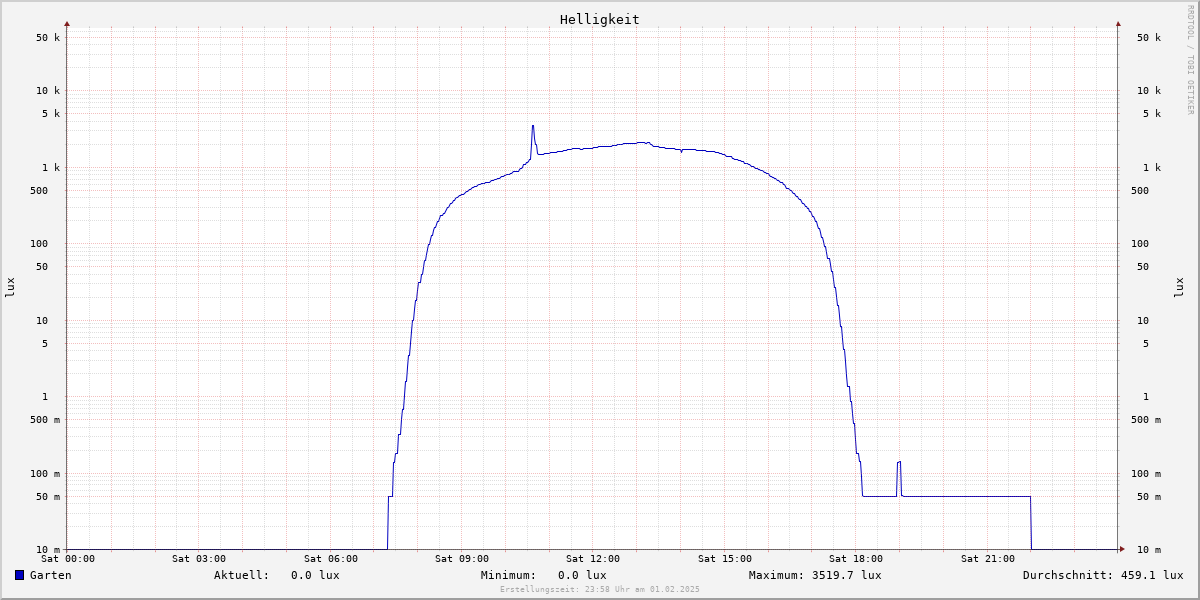Select the chart title Helligkeit
This screenshot has width=1200, height=600.
[x=600, y=19]
